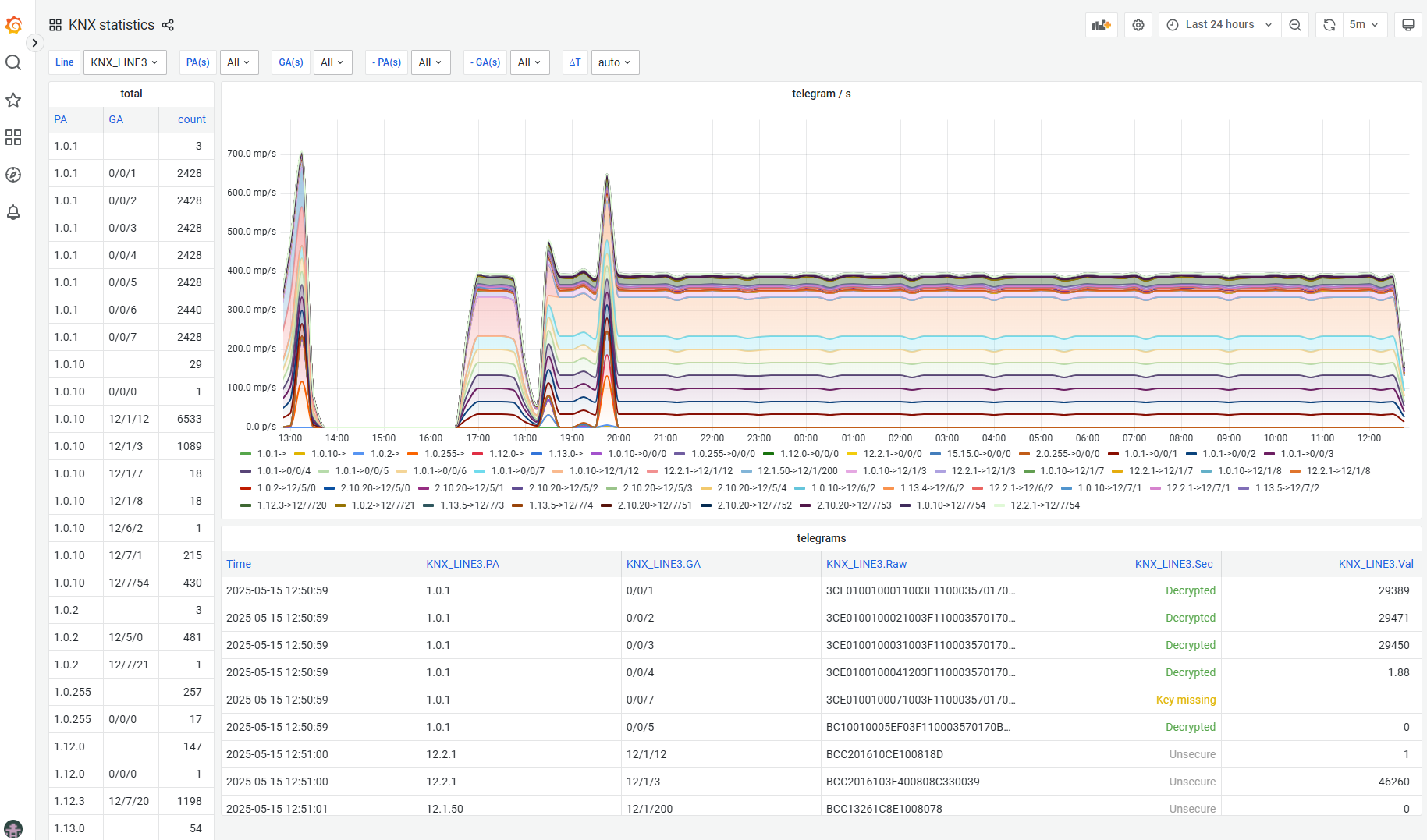Open the PA(s) All filter dropdown
This screenshot has height=840, width=1427.
[239, 62]
